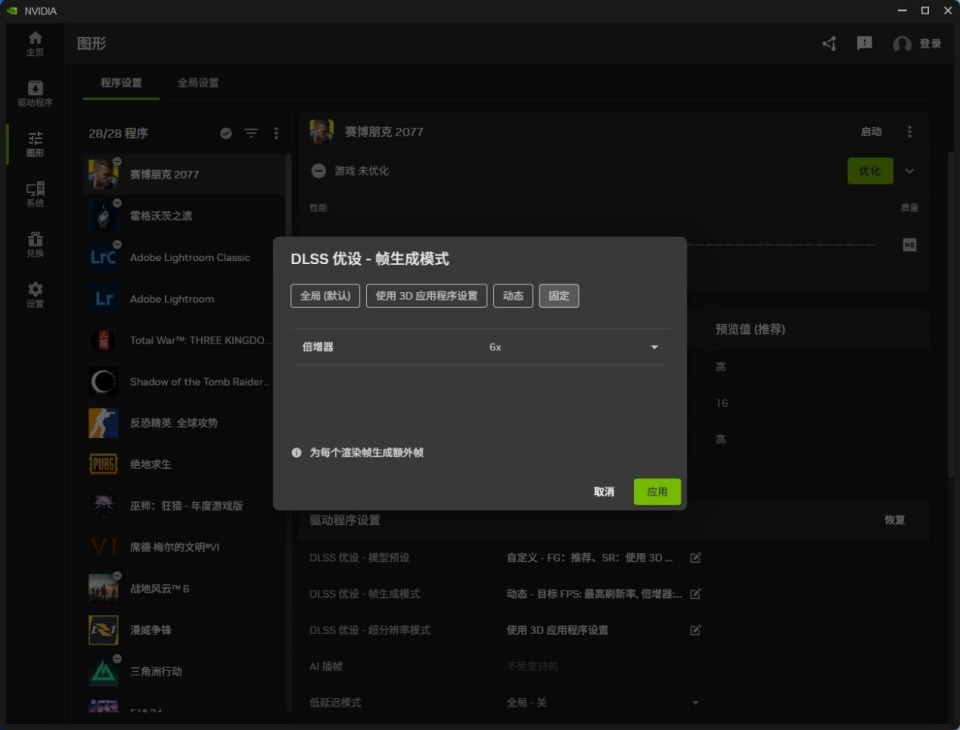Select 动态 mode in DLSS dialog
The width and height of the screenshot is (960, 730).
click(x=513, y=295)
